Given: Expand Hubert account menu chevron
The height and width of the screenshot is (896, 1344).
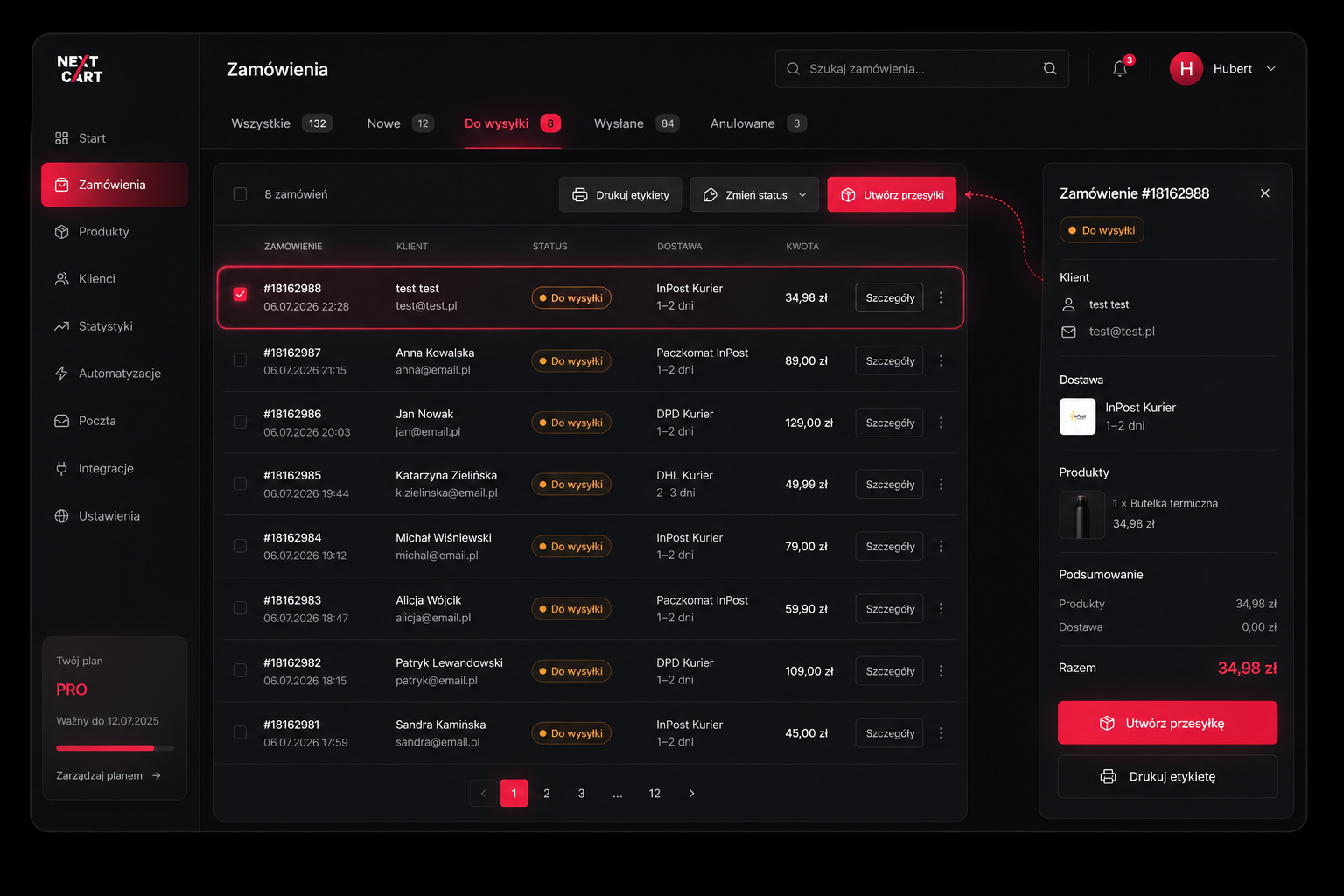Looking at the screenshot, I should (1271, 68).
